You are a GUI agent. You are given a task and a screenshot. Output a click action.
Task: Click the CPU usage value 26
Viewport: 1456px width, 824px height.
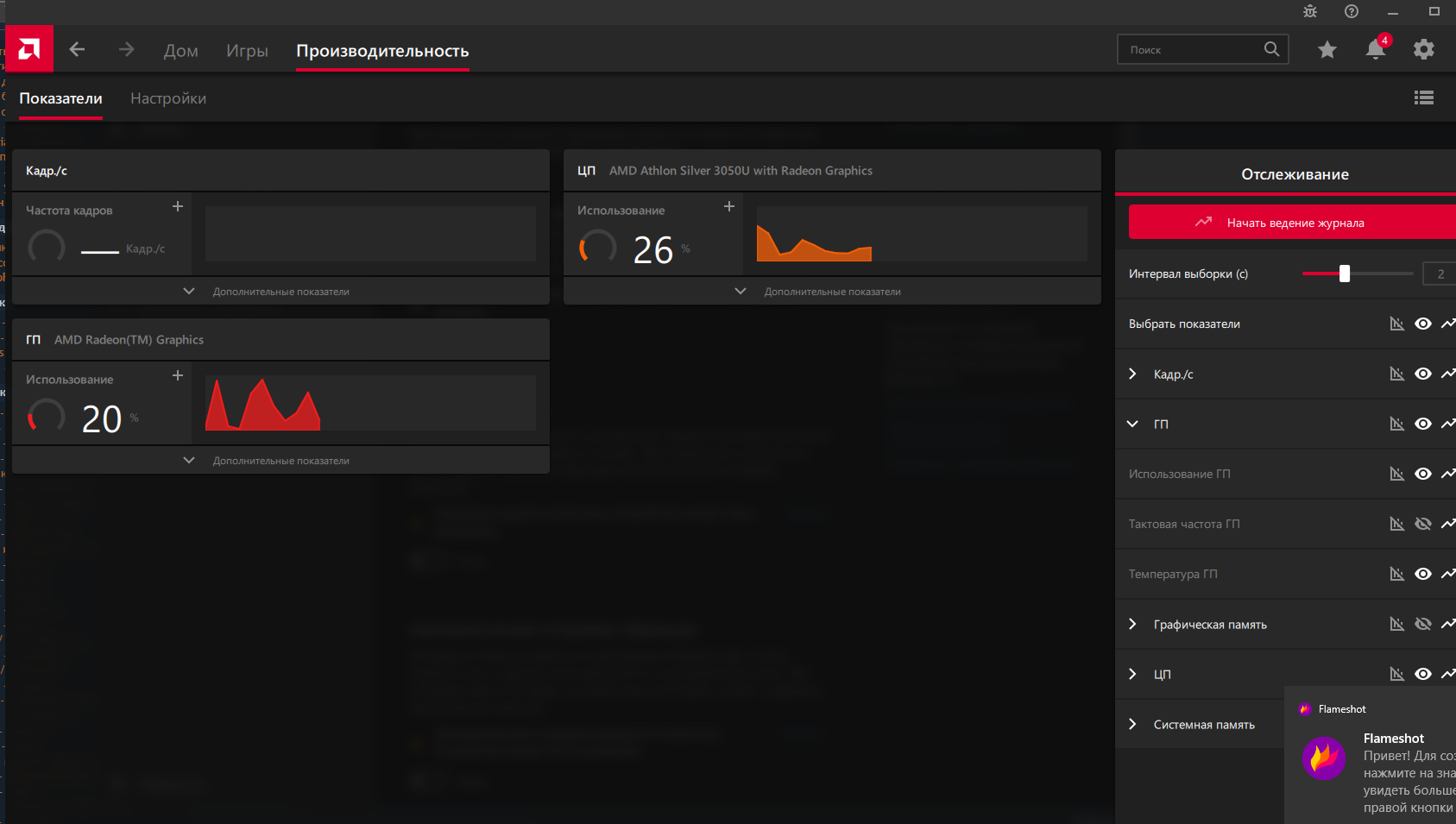pos(652,250)
